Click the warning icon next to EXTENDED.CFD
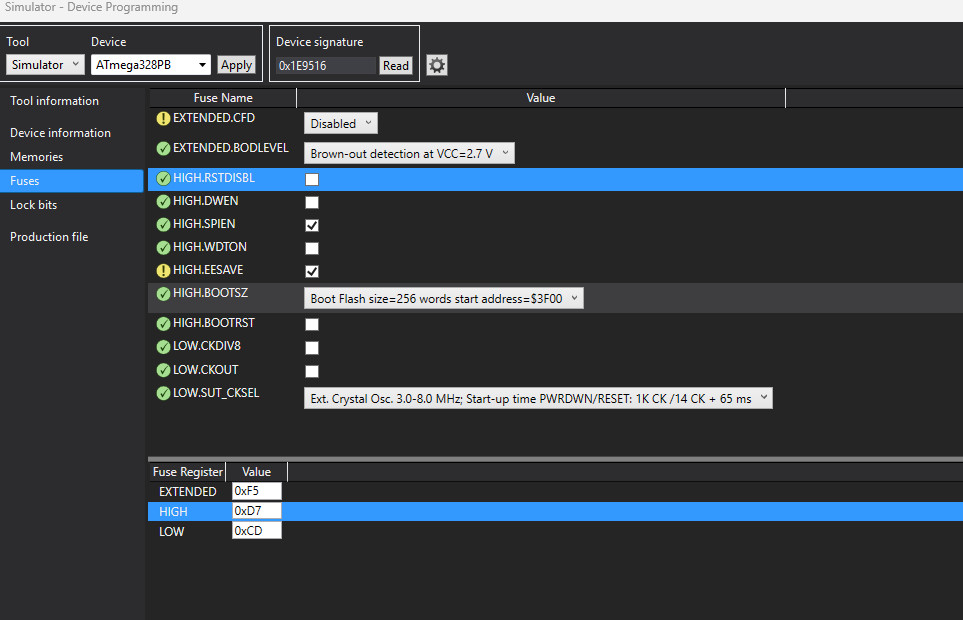Image resolution: width=963 pixels, height=620 pixels. click(163, 118)
